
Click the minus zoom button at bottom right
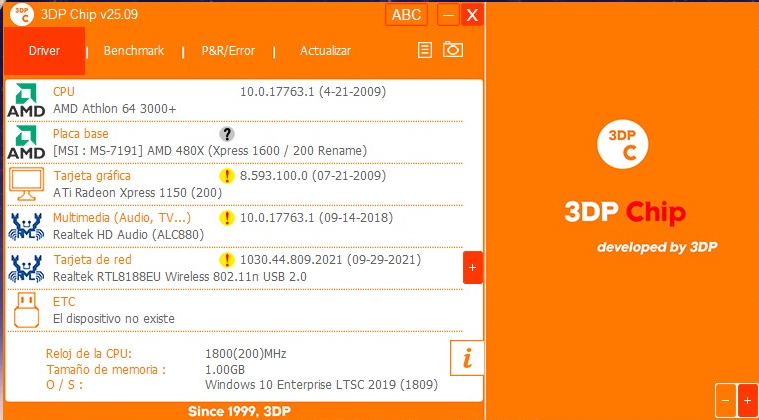[725, 401]
